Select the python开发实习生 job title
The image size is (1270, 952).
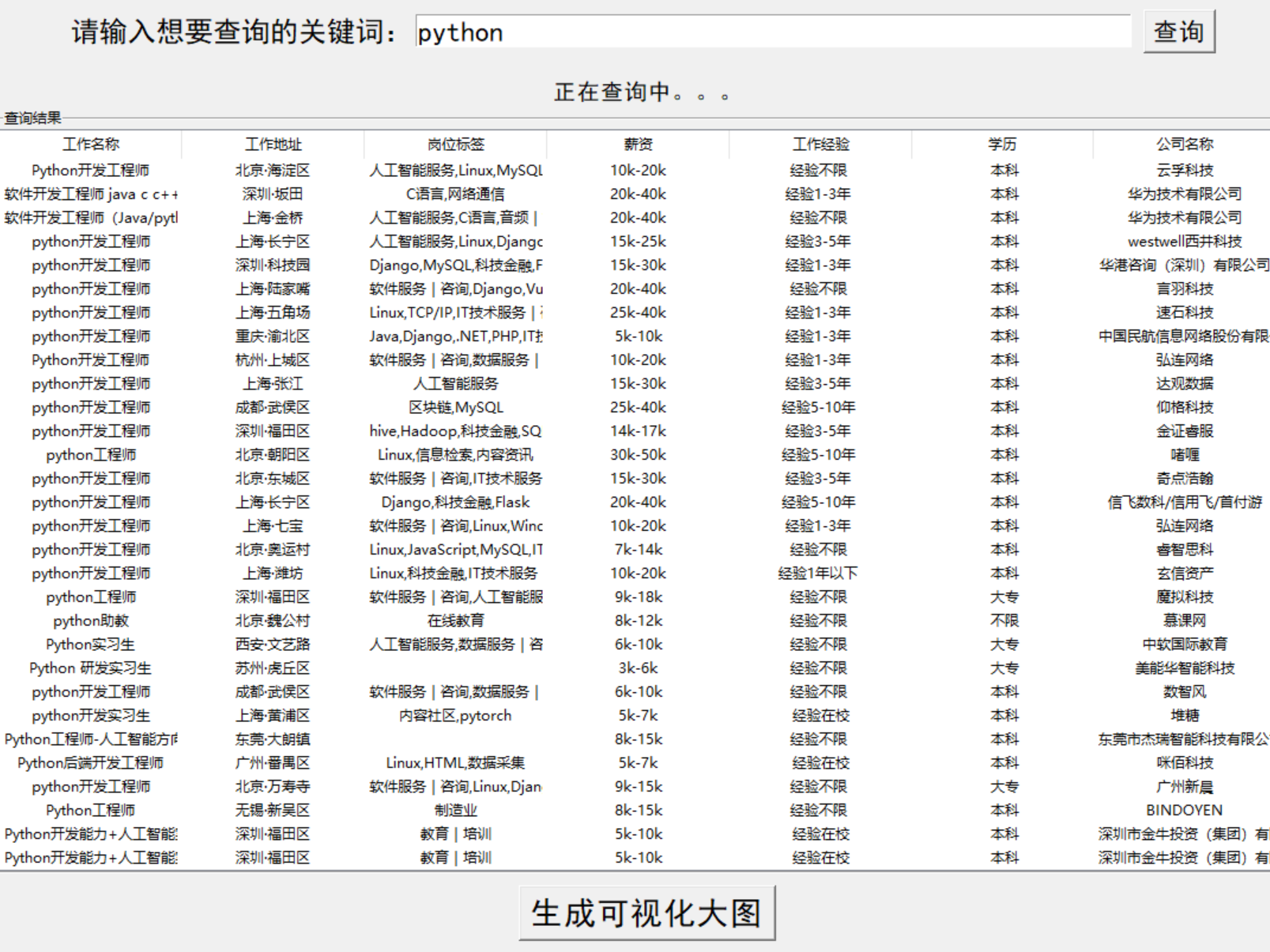(x=91, y=715)
